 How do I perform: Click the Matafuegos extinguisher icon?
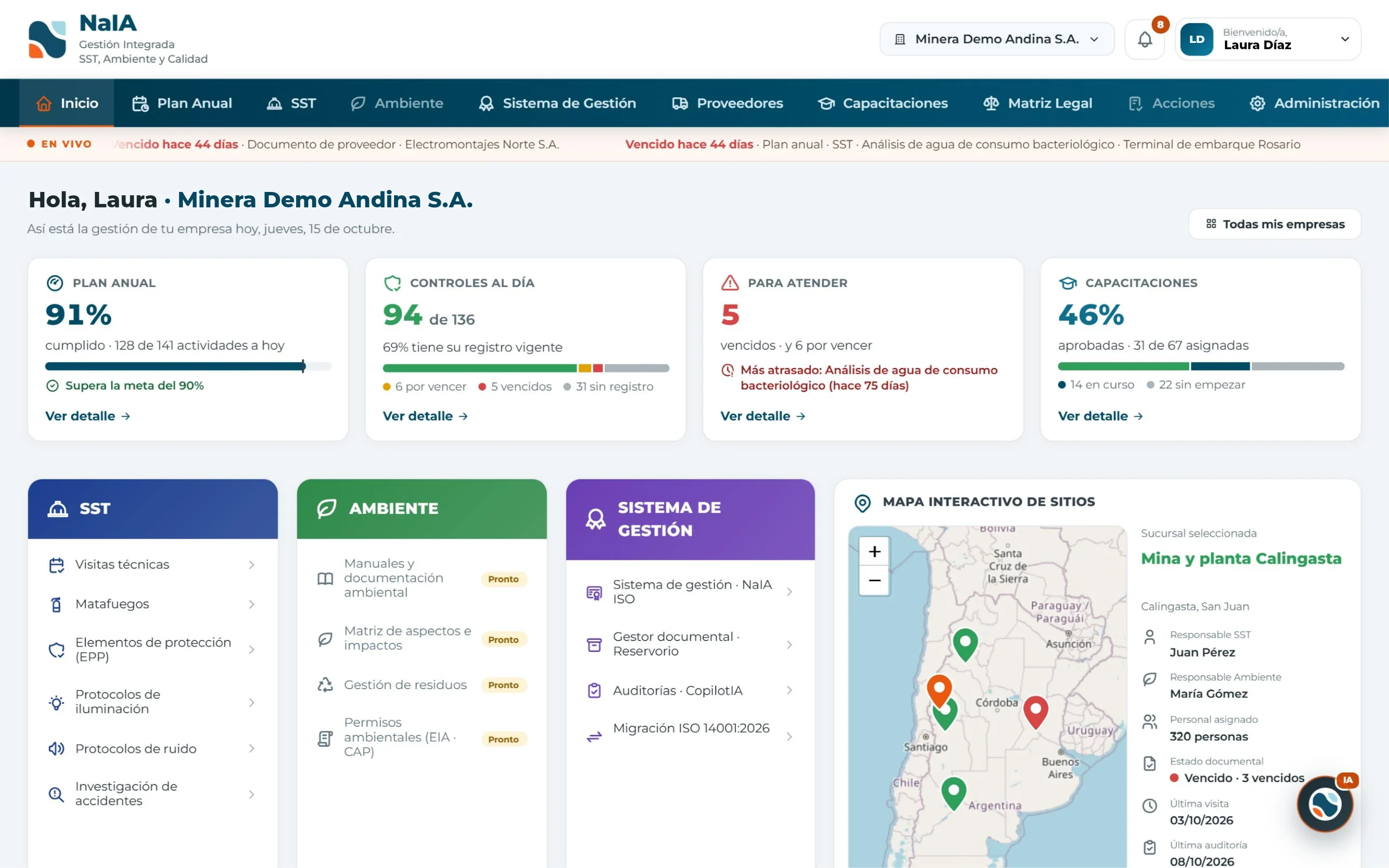(x=56, y=604)
